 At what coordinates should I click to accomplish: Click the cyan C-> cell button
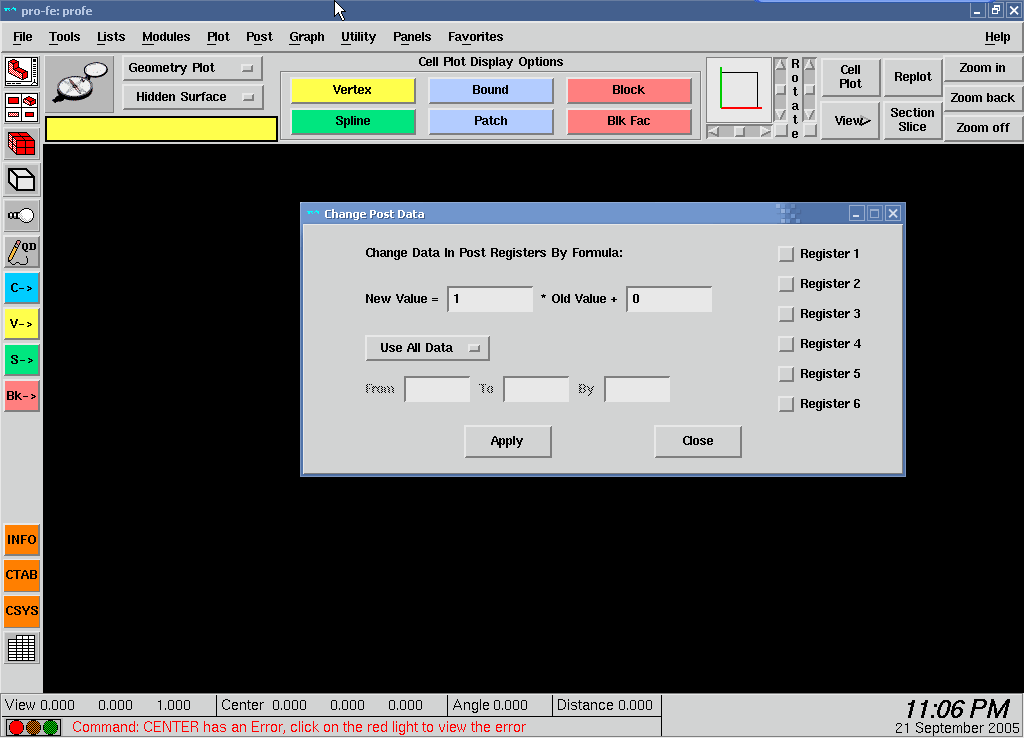click(22, 288)
